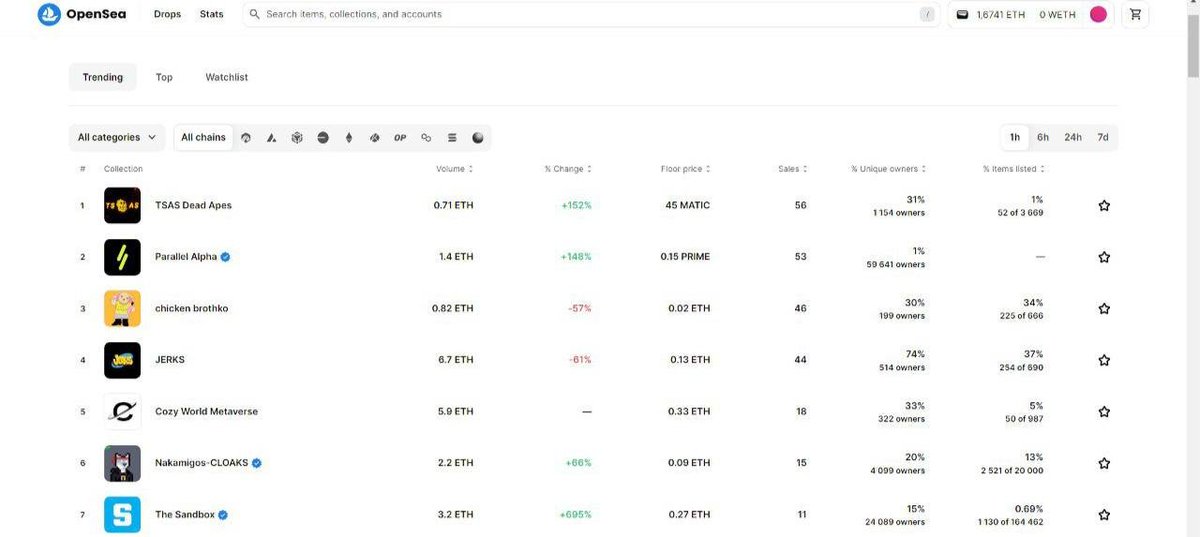This screenshot has height=537, width=1200.
Task: Open the shopping cart
Action: pos(1135,14)
